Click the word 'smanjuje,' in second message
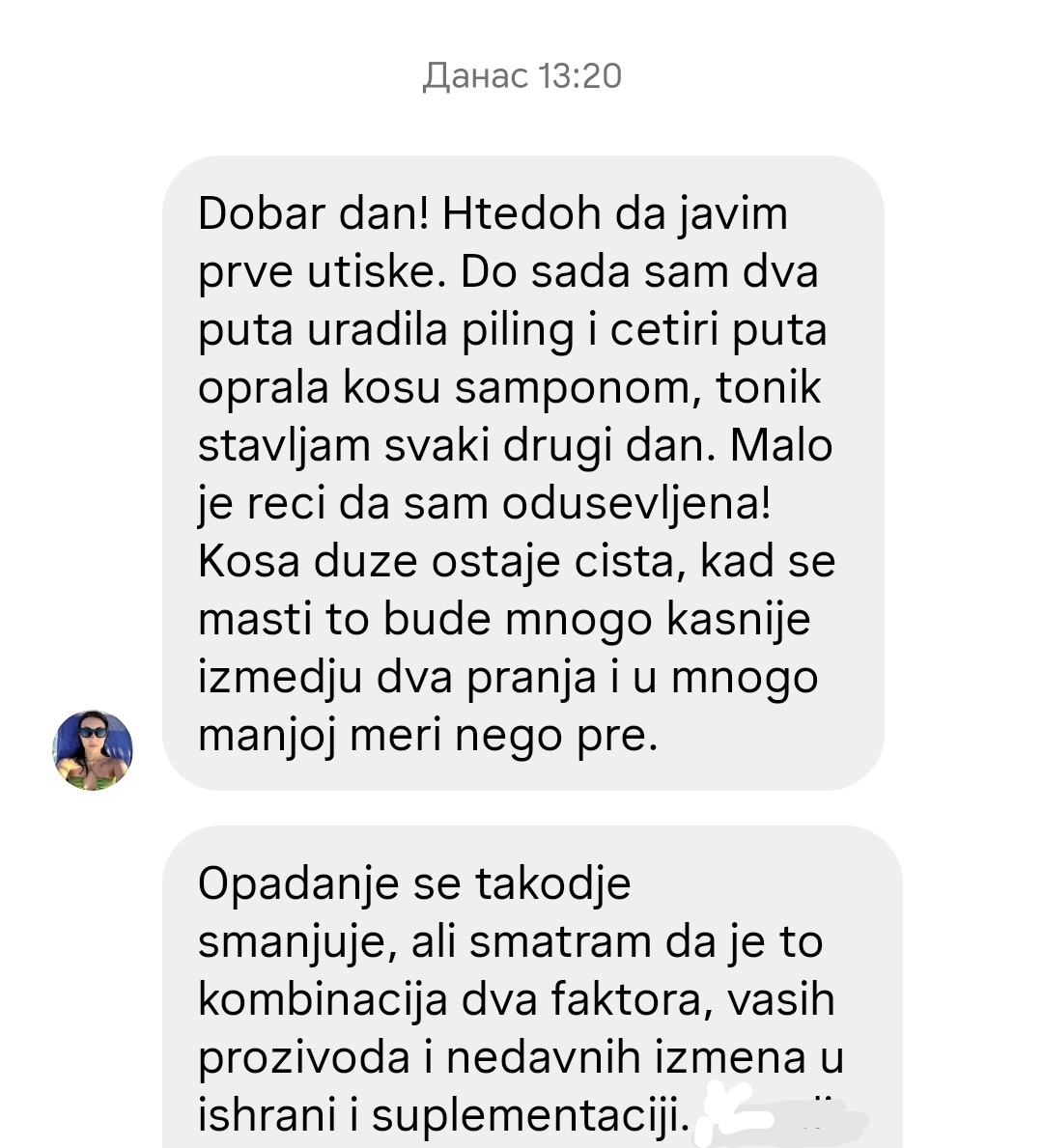This screenshot has height=1148, width=1043. click(297, 943)
